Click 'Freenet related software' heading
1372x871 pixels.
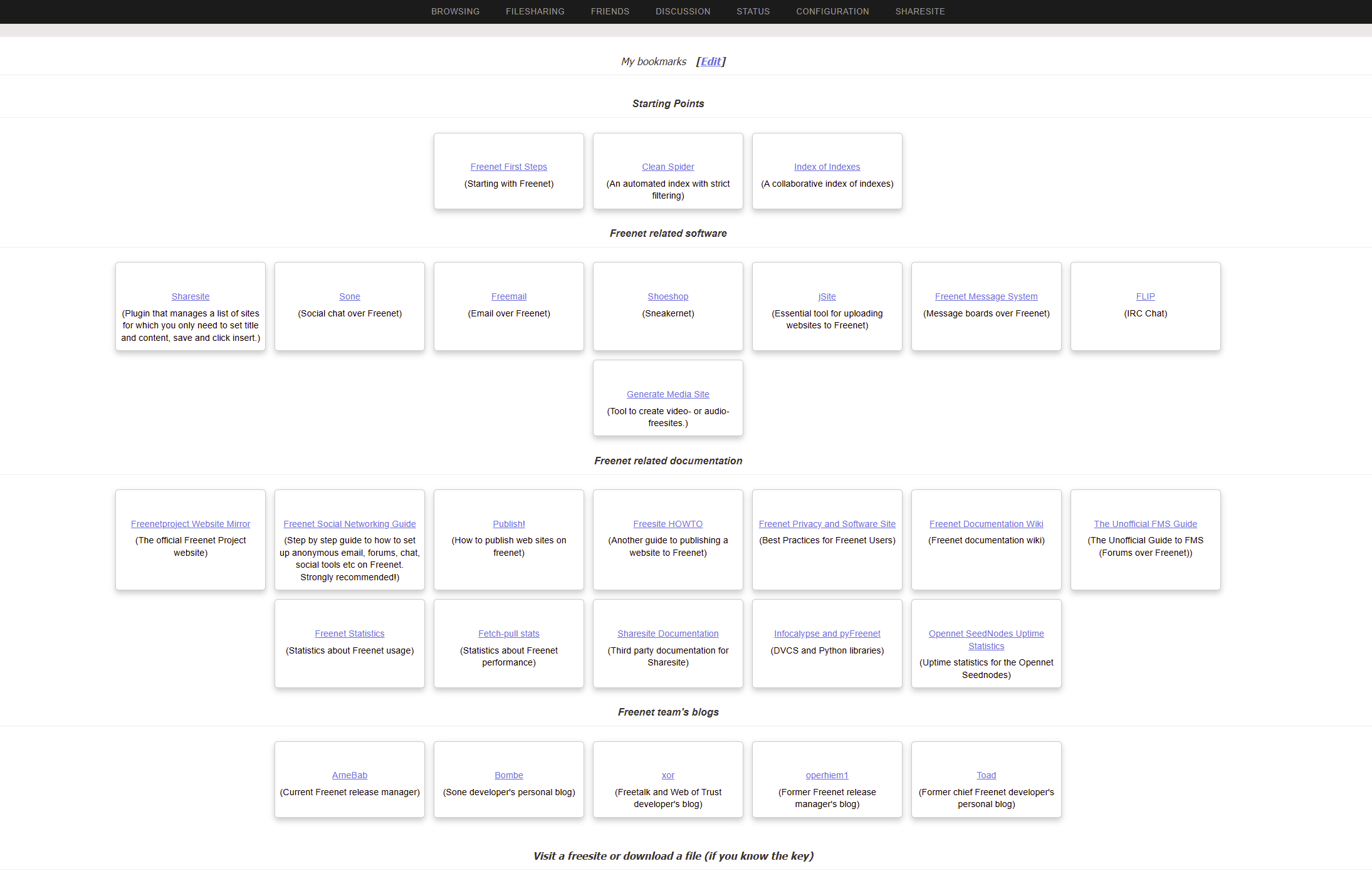[x=668, y=233]
